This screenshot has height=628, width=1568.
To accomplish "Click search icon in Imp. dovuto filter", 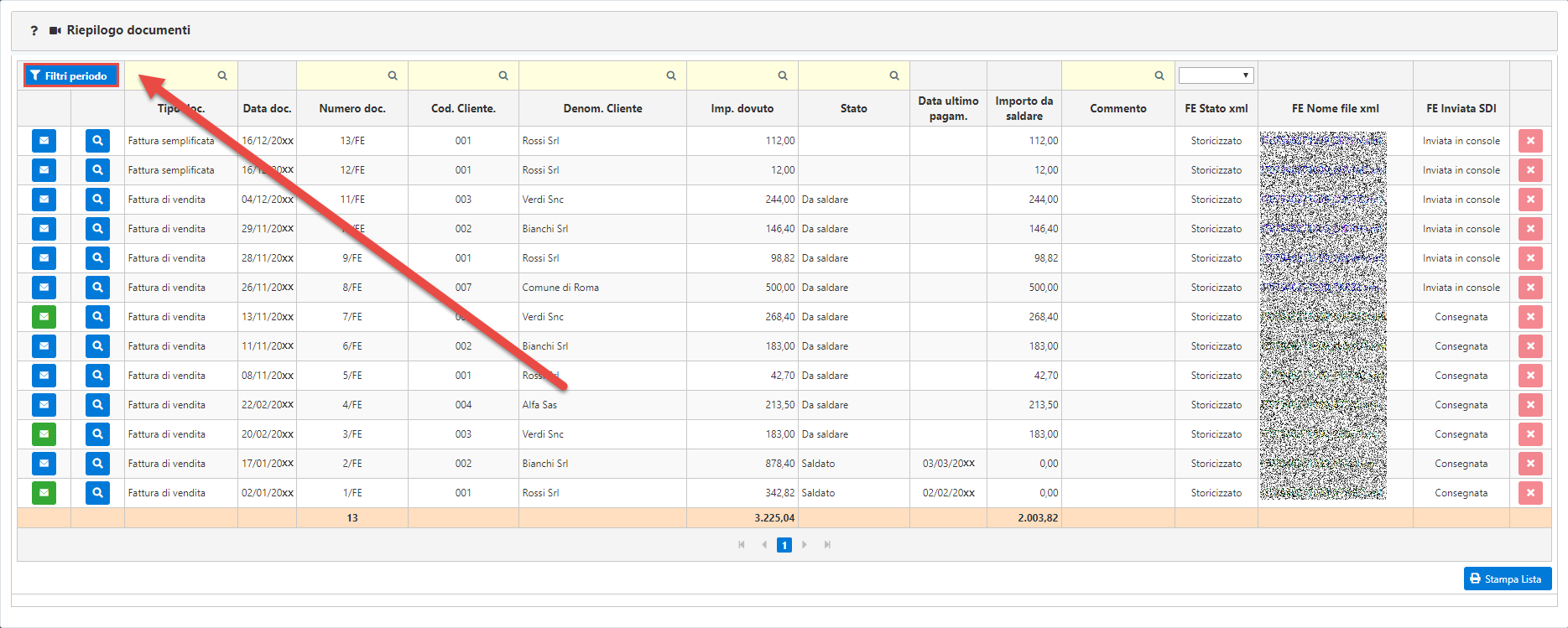I will click(783, 75).
